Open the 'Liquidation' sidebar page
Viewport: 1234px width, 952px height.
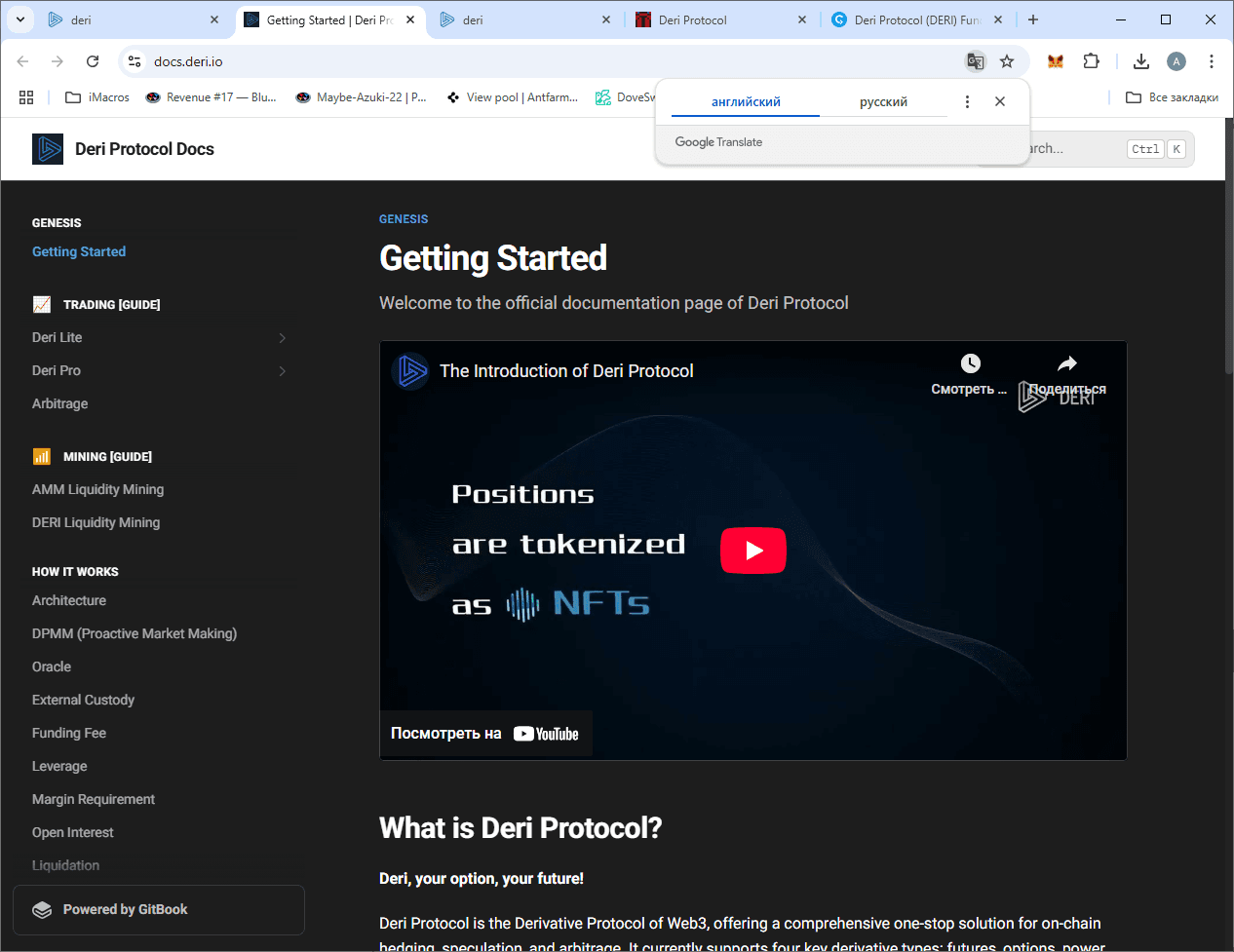(x=66, y=865)
